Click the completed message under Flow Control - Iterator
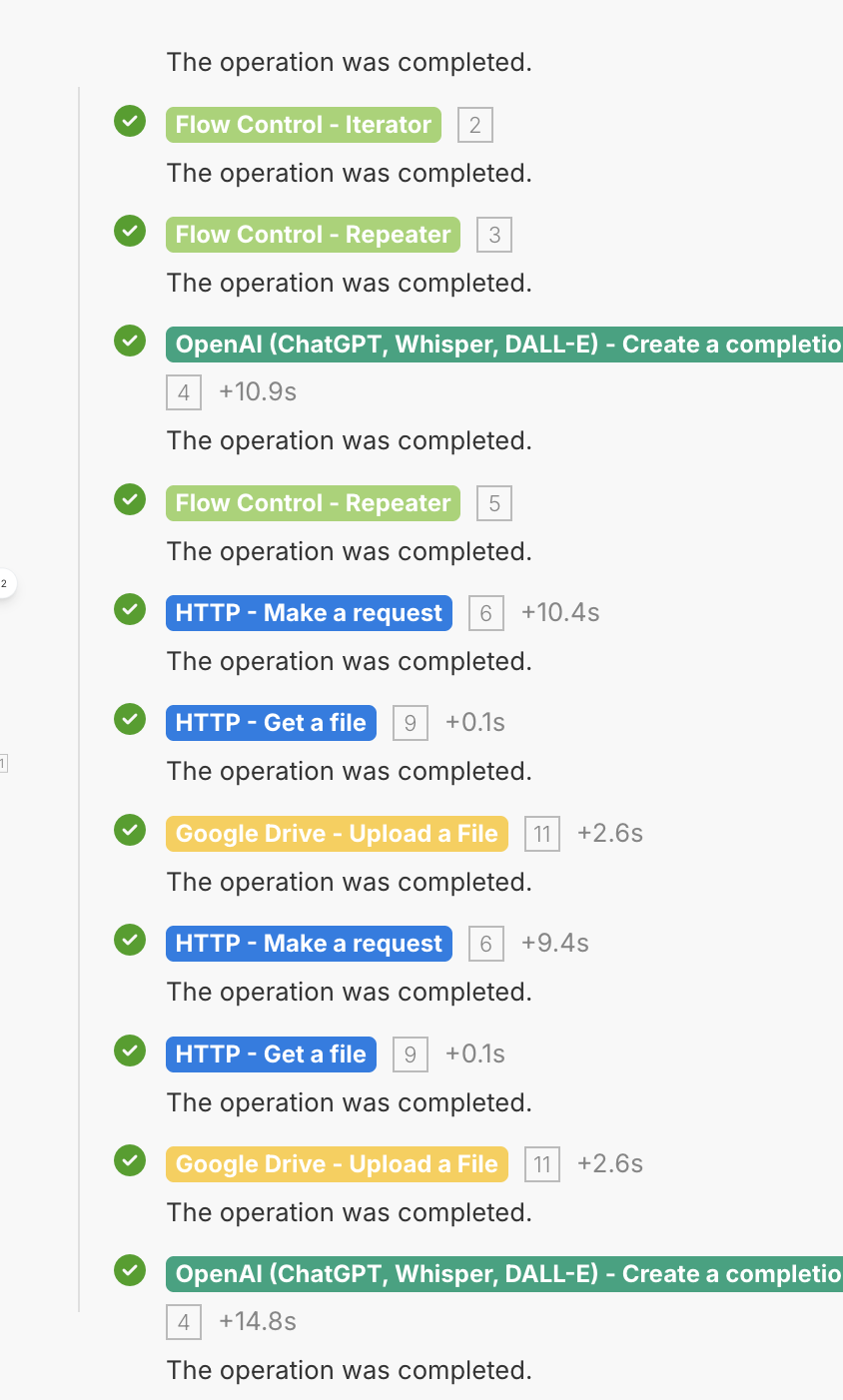843x1400 pixels. click(350, 173)
